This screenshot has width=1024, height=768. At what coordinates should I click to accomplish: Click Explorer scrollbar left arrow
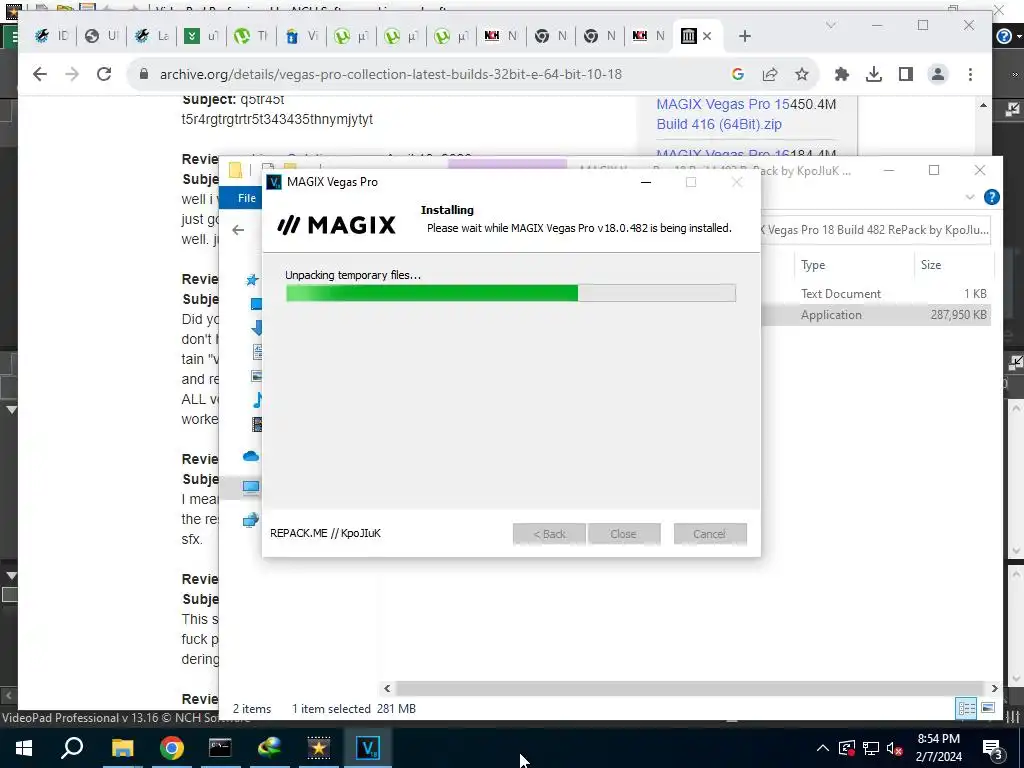(387, 688)
